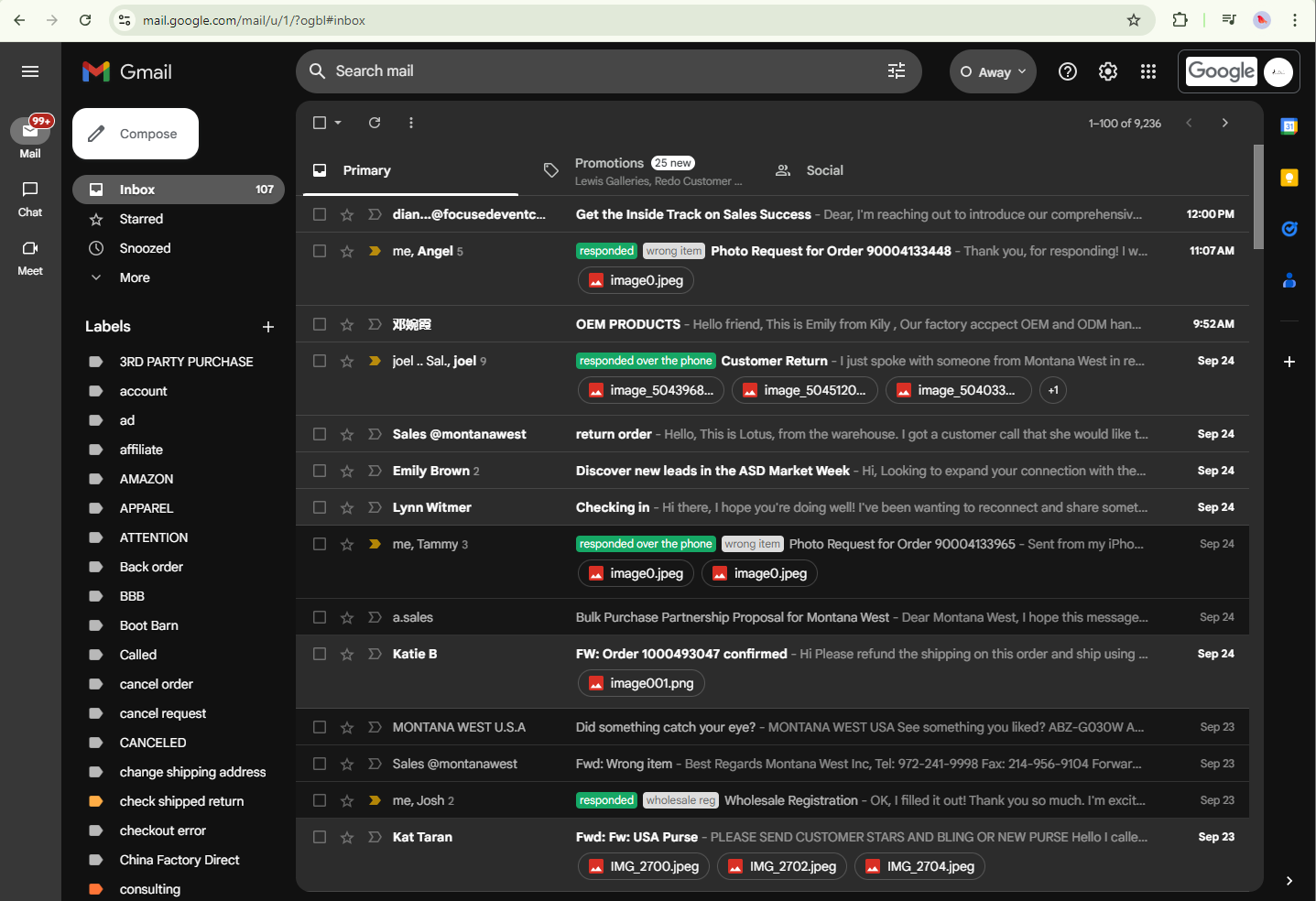1316x901 pixels.
Task: Open Chrome's three-dot menu
Action: point(1295,20)
